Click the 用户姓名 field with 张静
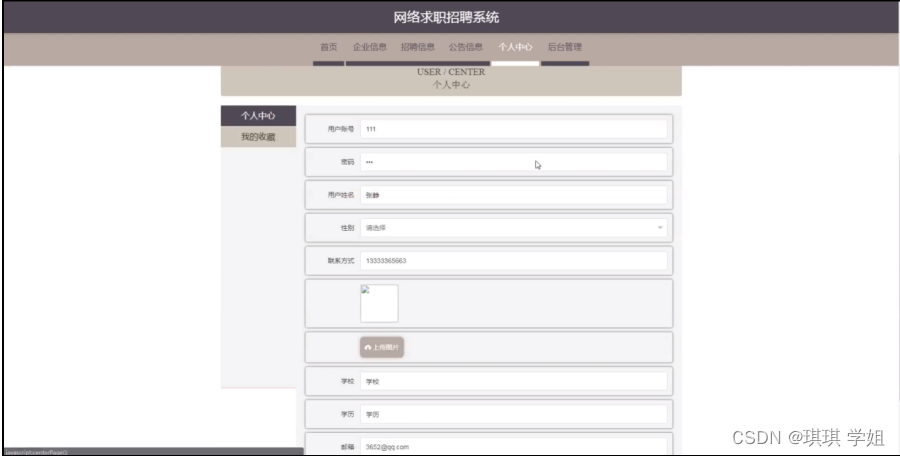Image resolution: width=900 pixels, height=456 pixels. (514, 195)
